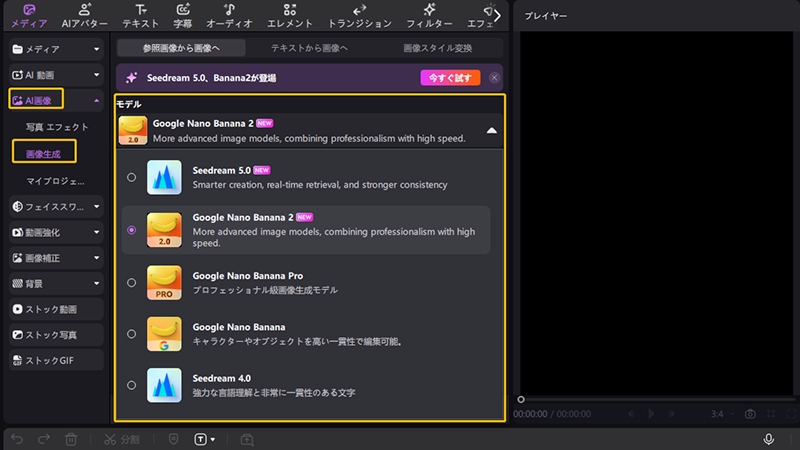Select the Google Nano Banana Pro radio button
The width and height of the screenshot is (800, 450).
(132, 283)
